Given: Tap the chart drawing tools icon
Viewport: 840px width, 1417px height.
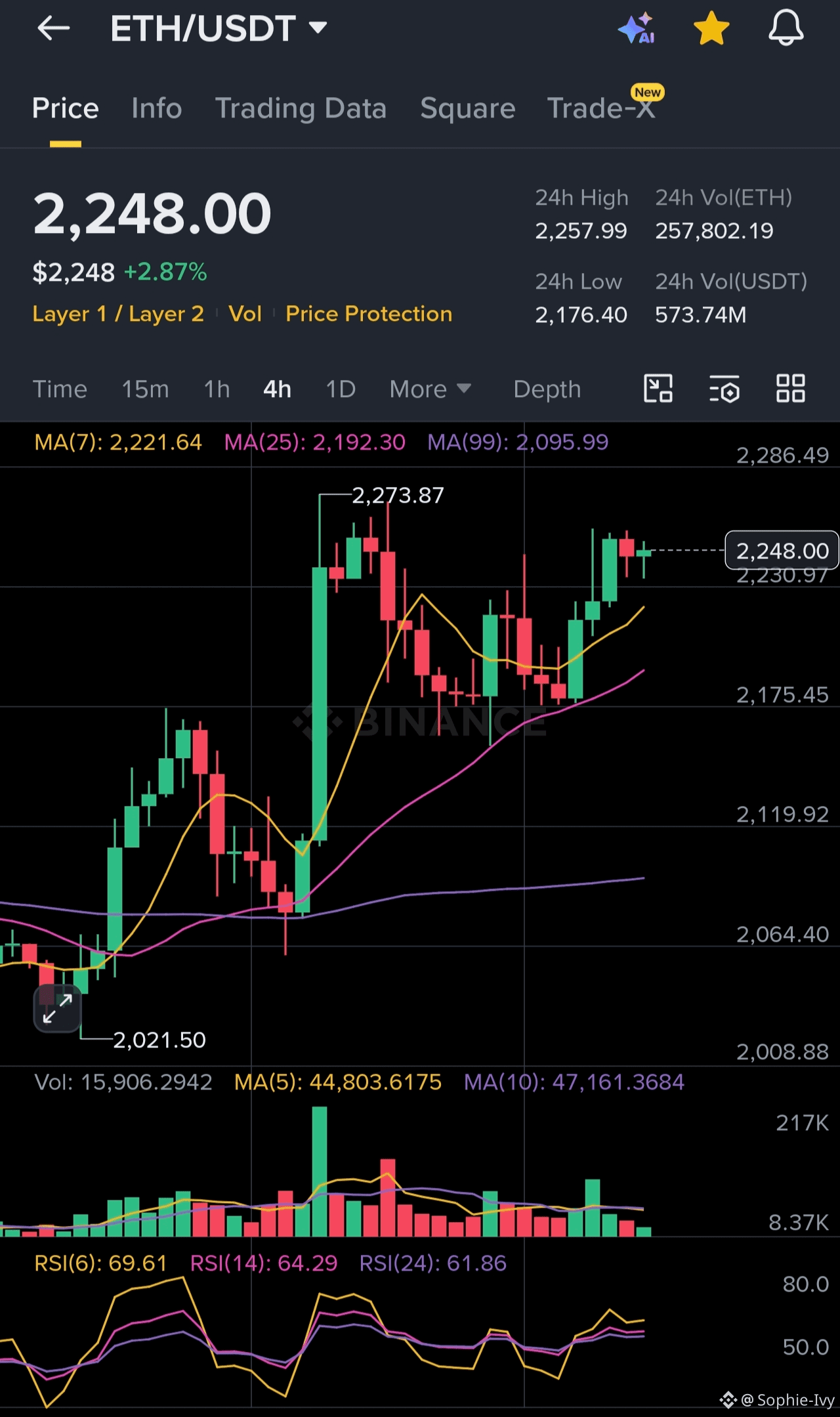Looking at the screenshot, I should [x=658, y=389].
